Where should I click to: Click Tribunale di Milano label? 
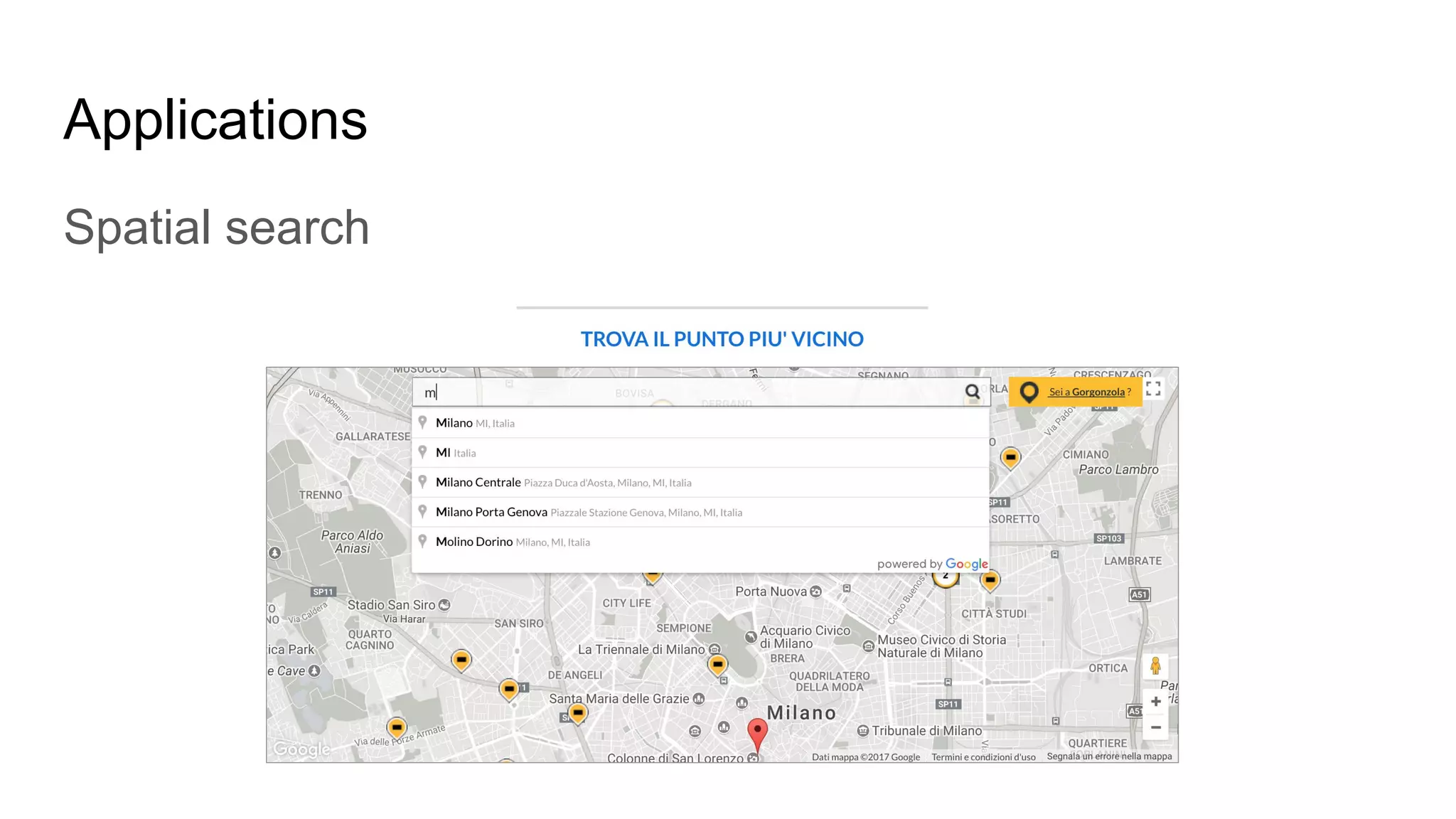point(927,731)
